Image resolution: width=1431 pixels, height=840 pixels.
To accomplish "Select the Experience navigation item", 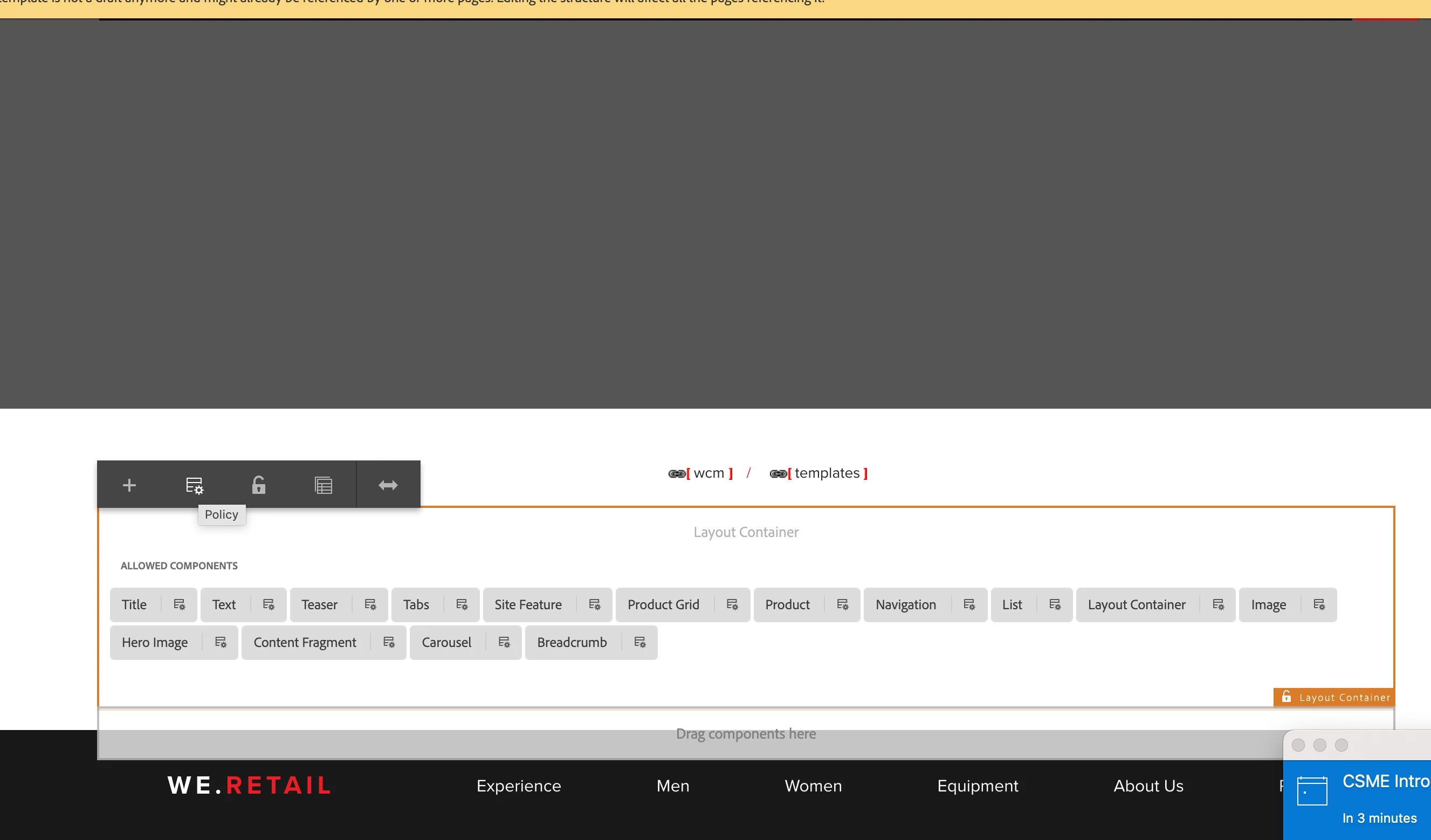I will pyautogui.click(x=519, y=786).
